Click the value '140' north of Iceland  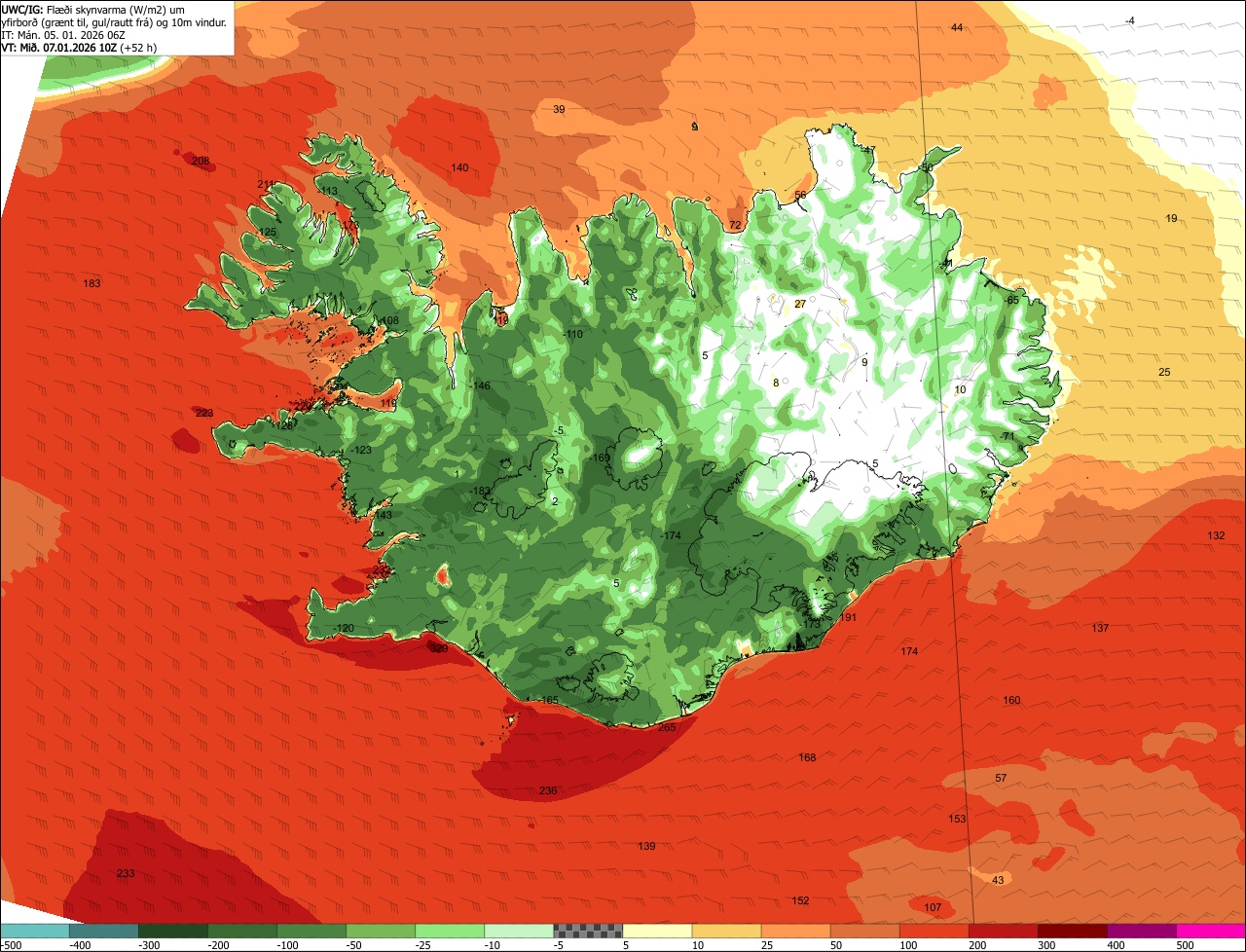click(x=459, y=167)
